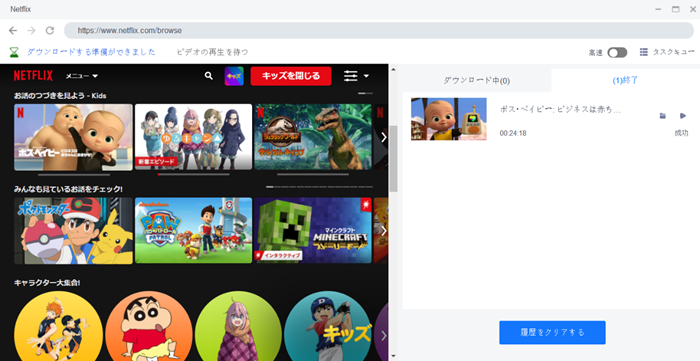Image resolution: width=700 pixels, height=361 pixels.
Task: Click the Netflix logo
Action: pyautogui.click(x=33, y=76)
